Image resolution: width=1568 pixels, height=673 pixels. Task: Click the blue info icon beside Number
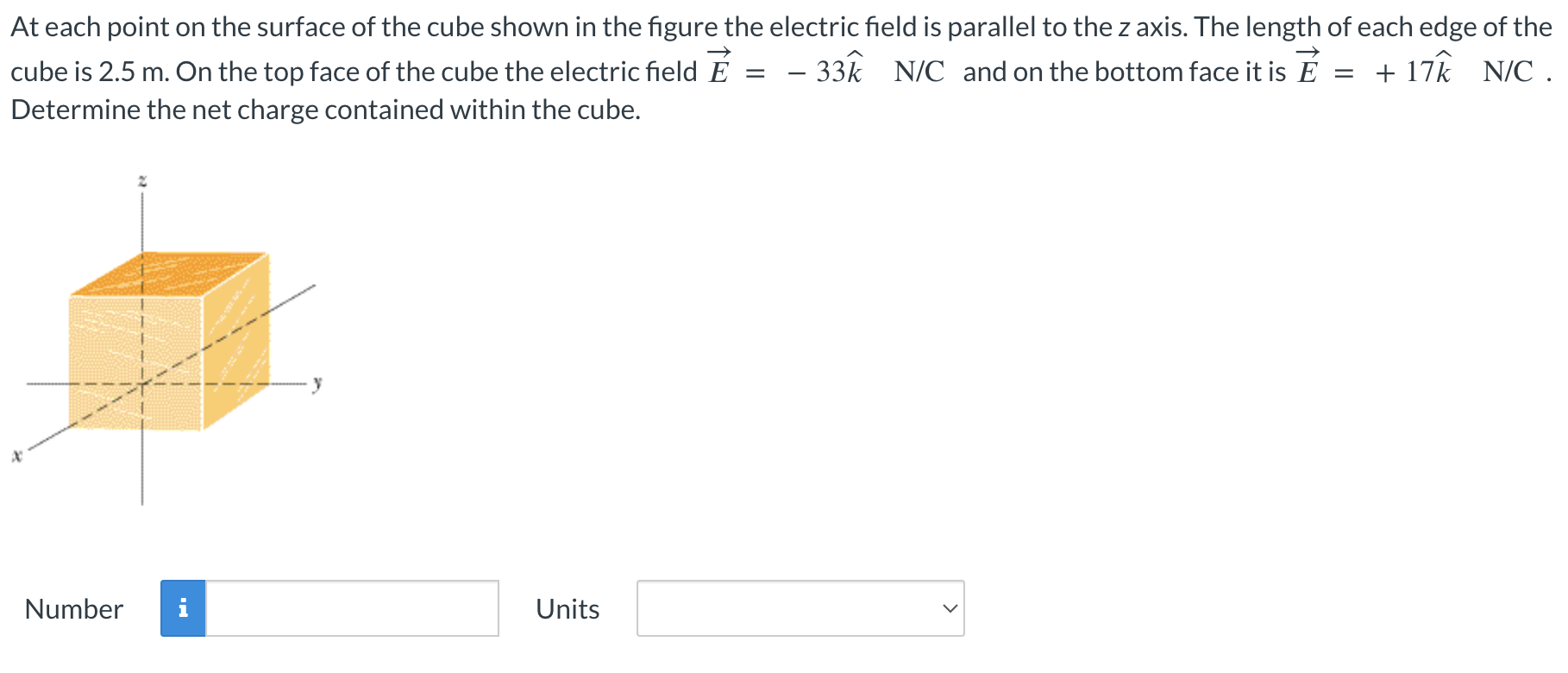[184, 610]
